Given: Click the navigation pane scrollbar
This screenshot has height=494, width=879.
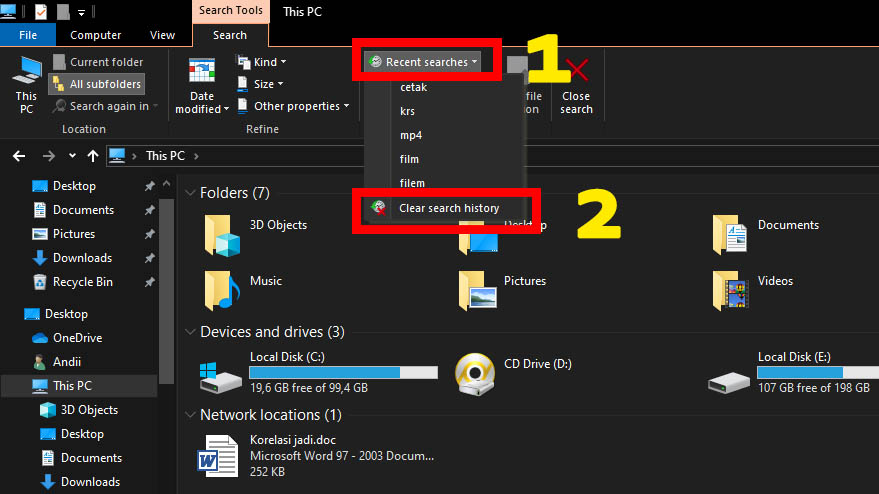Looking at the screenshot, I should 166,292.
